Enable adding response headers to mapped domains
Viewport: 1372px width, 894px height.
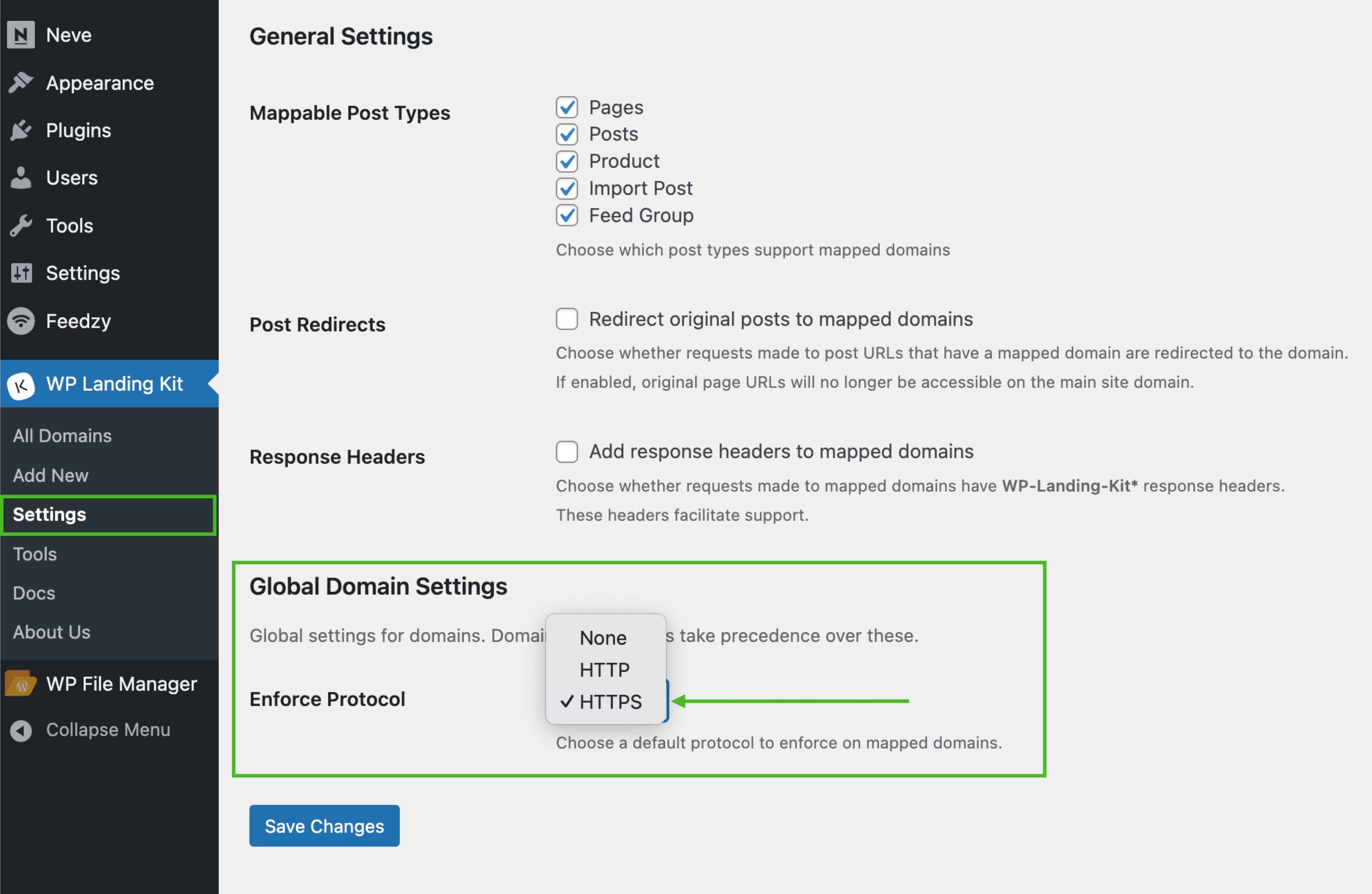pyautogui.click(x=567, y=452)
